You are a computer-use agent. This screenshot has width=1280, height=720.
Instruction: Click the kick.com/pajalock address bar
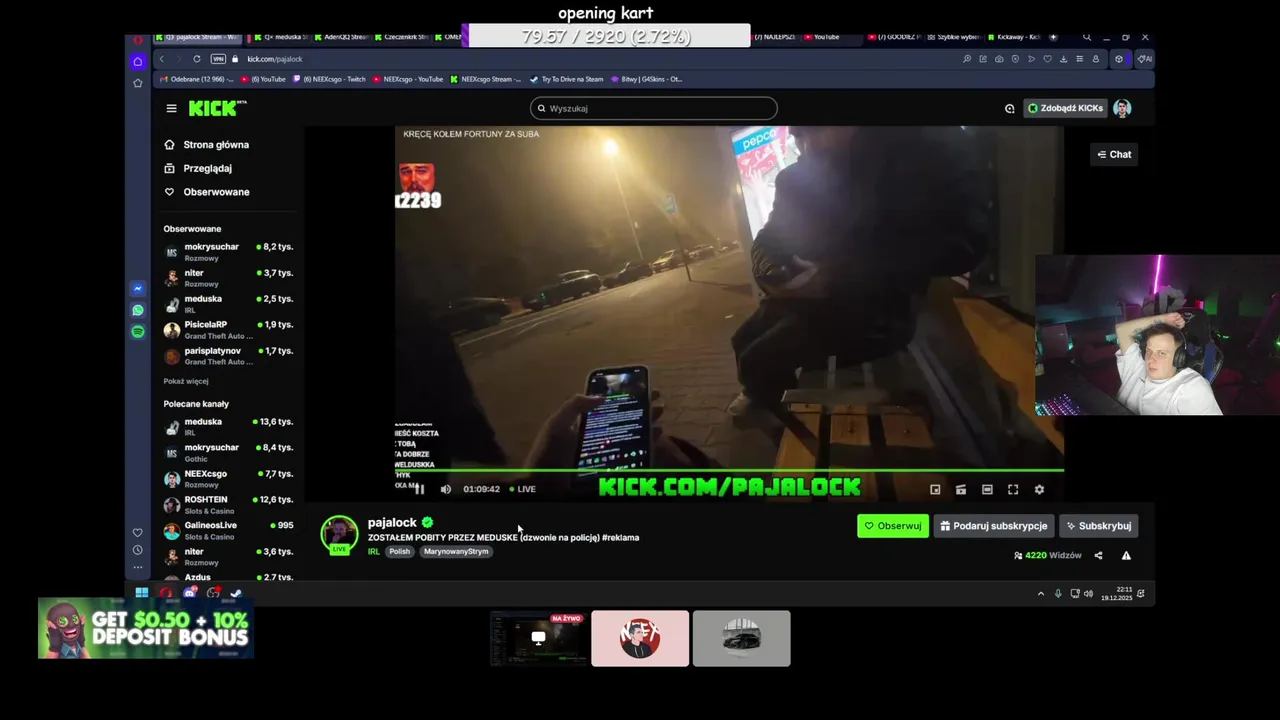pos(275,59)
